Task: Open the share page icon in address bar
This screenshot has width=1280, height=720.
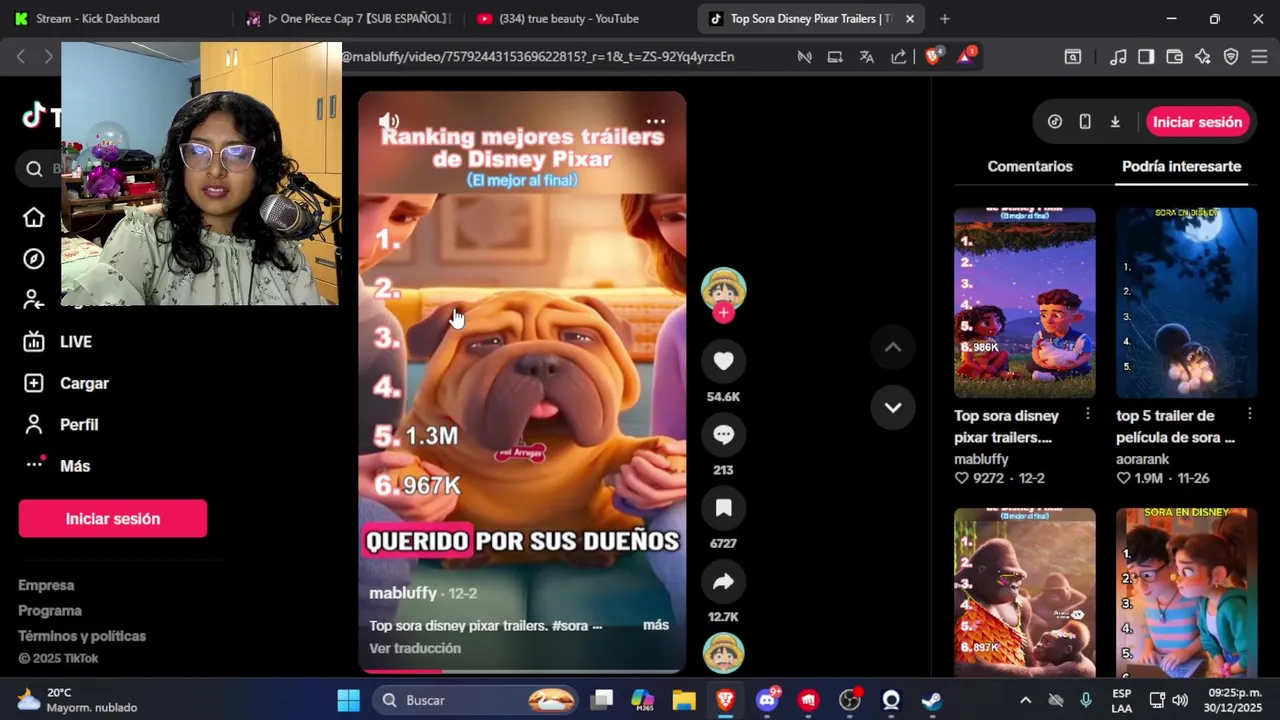Action: pos(898,57)
